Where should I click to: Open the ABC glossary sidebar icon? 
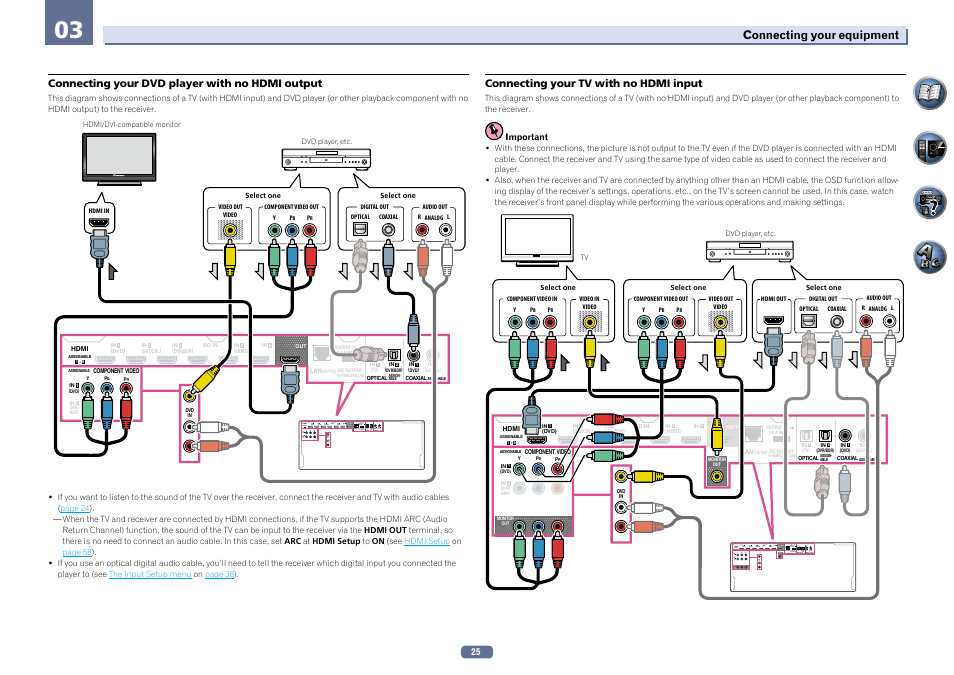[930, 256]
